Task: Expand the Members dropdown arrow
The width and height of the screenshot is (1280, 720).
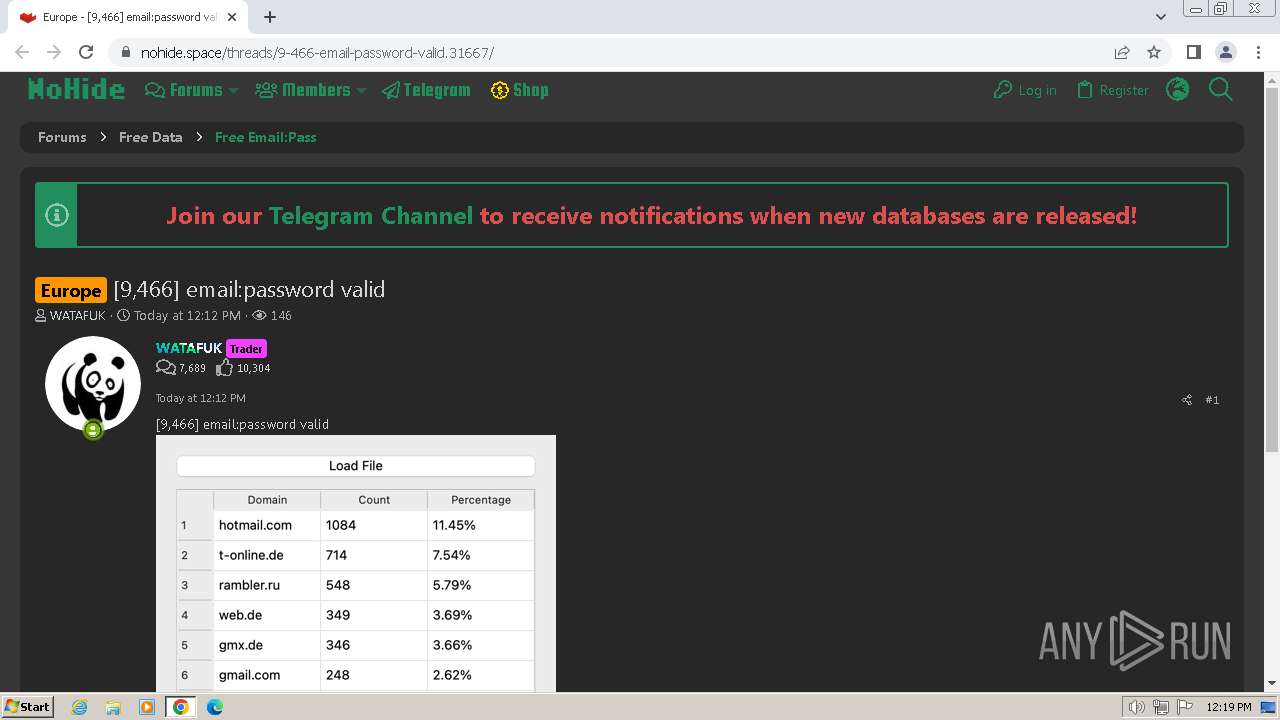Action: tap(361, 90)
